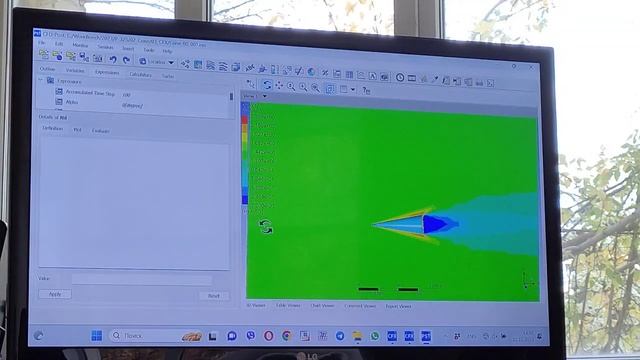The height and width of the screenshot is (360, 640).
Task: Collapse the Expressions tree node
Action: pyautogui.click(x=41, y=80)
